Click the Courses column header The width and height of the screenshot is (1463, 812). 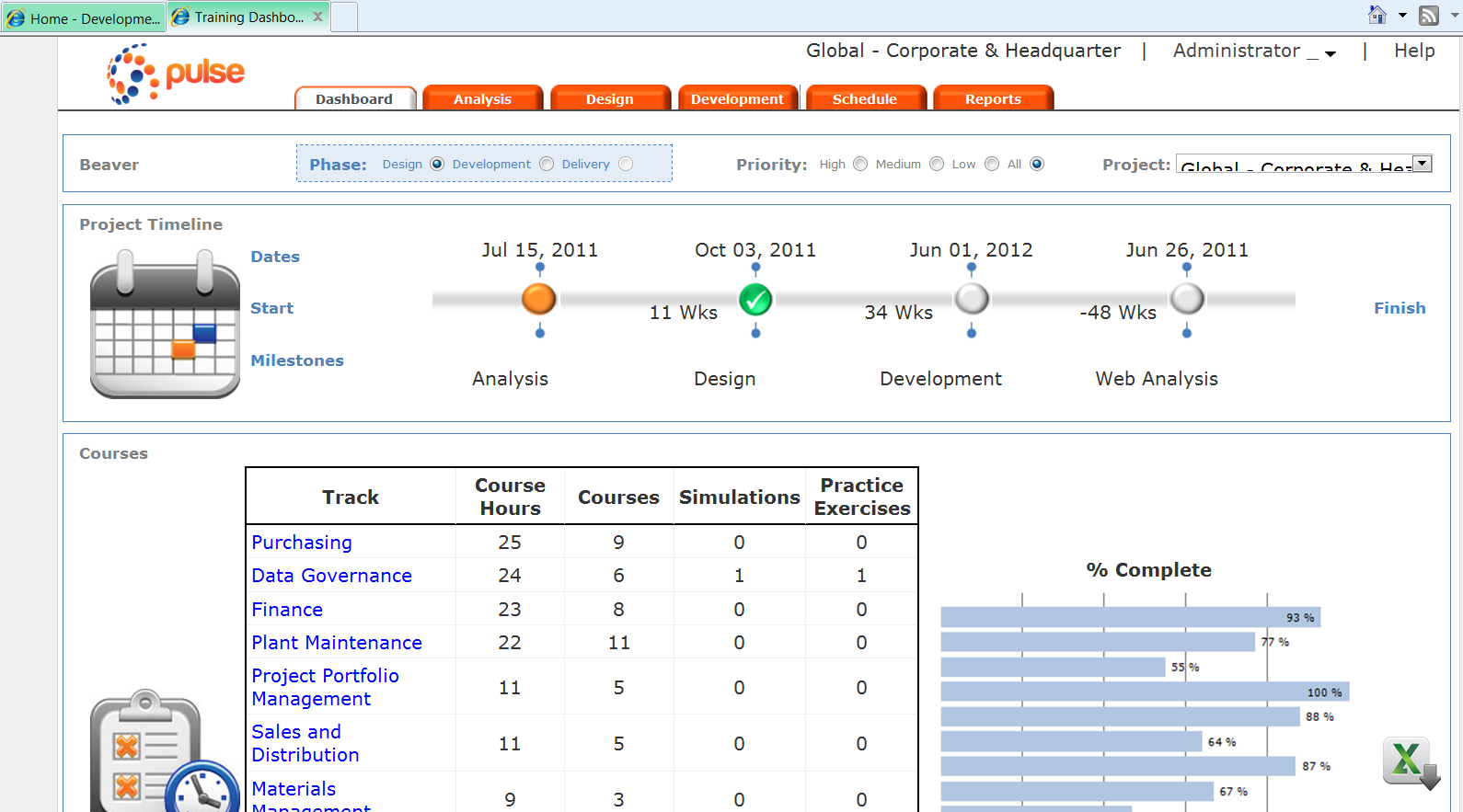pos(618,497)
